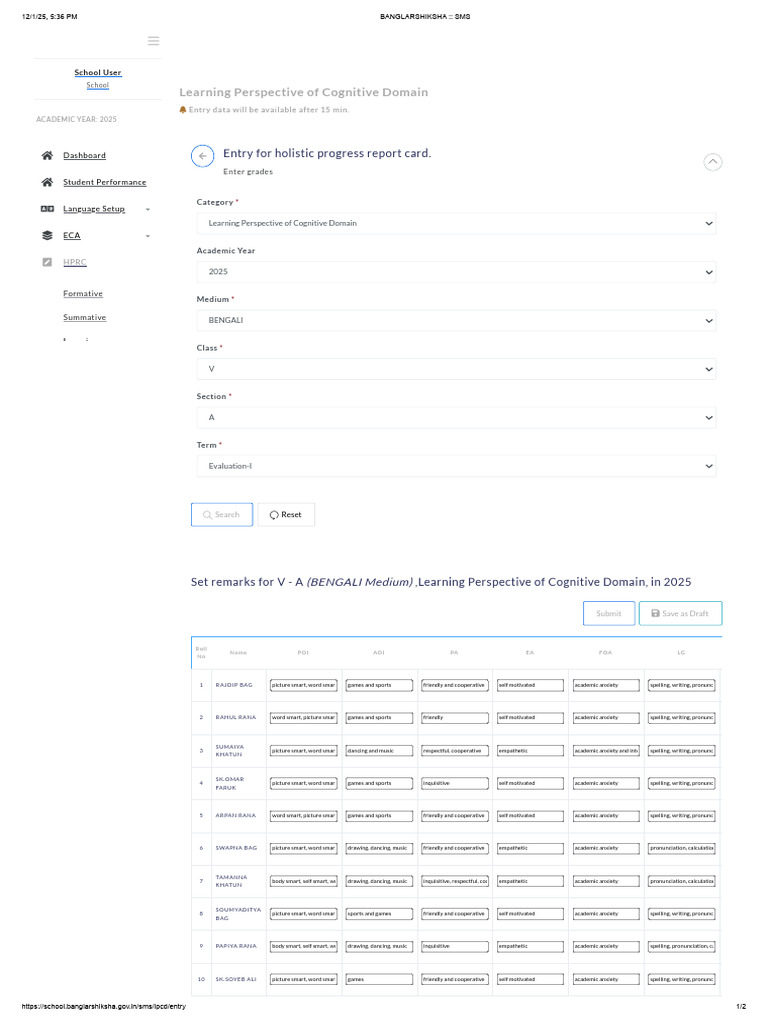Click the EA field for RAJDIP BAG

530,685
